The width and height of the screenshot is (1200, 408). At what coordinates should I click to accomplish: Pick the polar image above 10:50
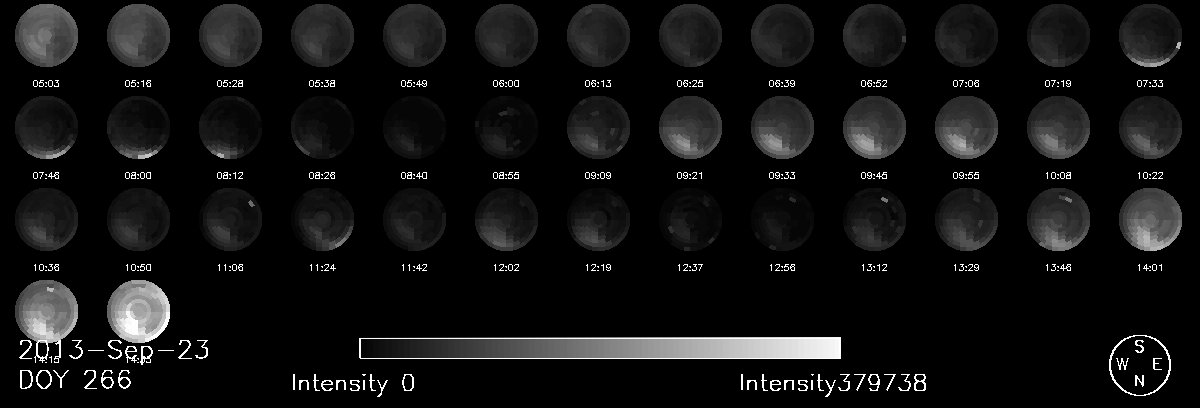139,220
